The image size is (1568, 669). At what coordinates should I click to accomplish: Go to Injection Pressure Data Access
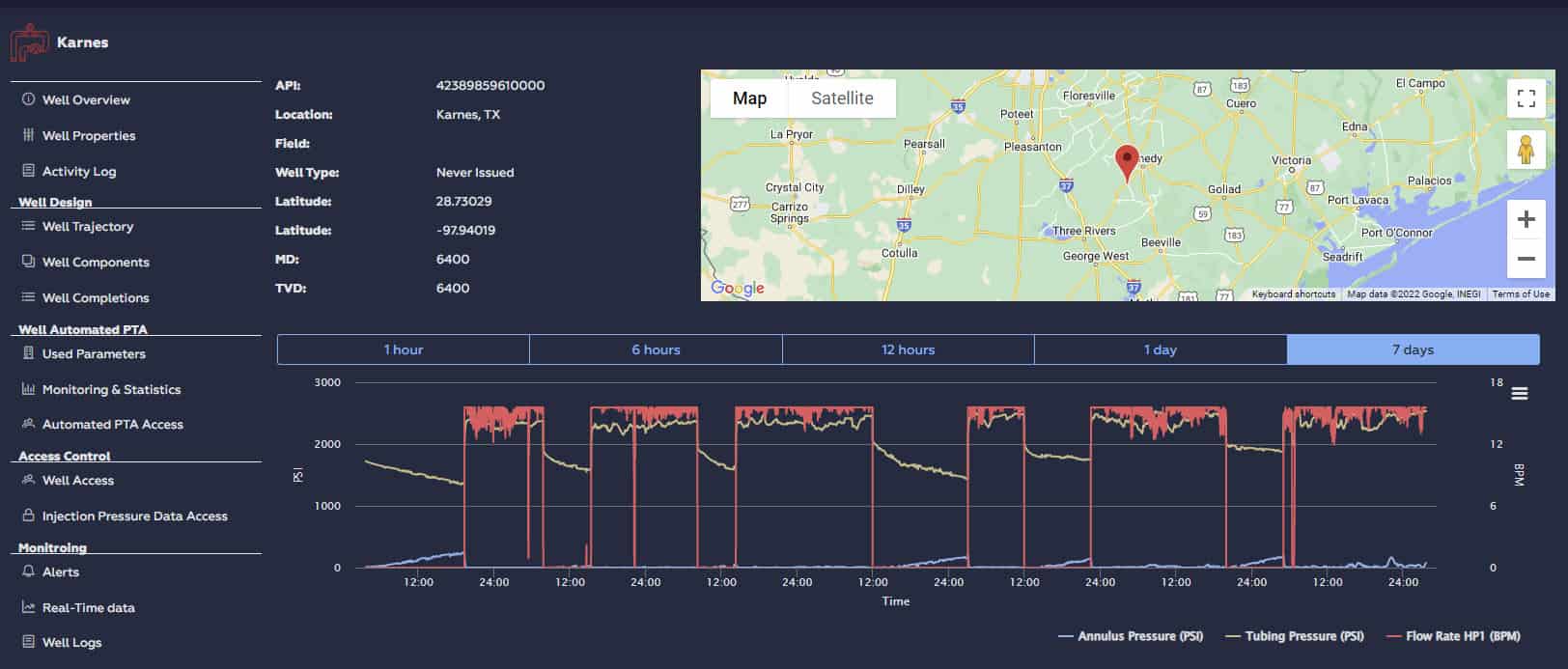pyautogui.click(x=134, y=516)
